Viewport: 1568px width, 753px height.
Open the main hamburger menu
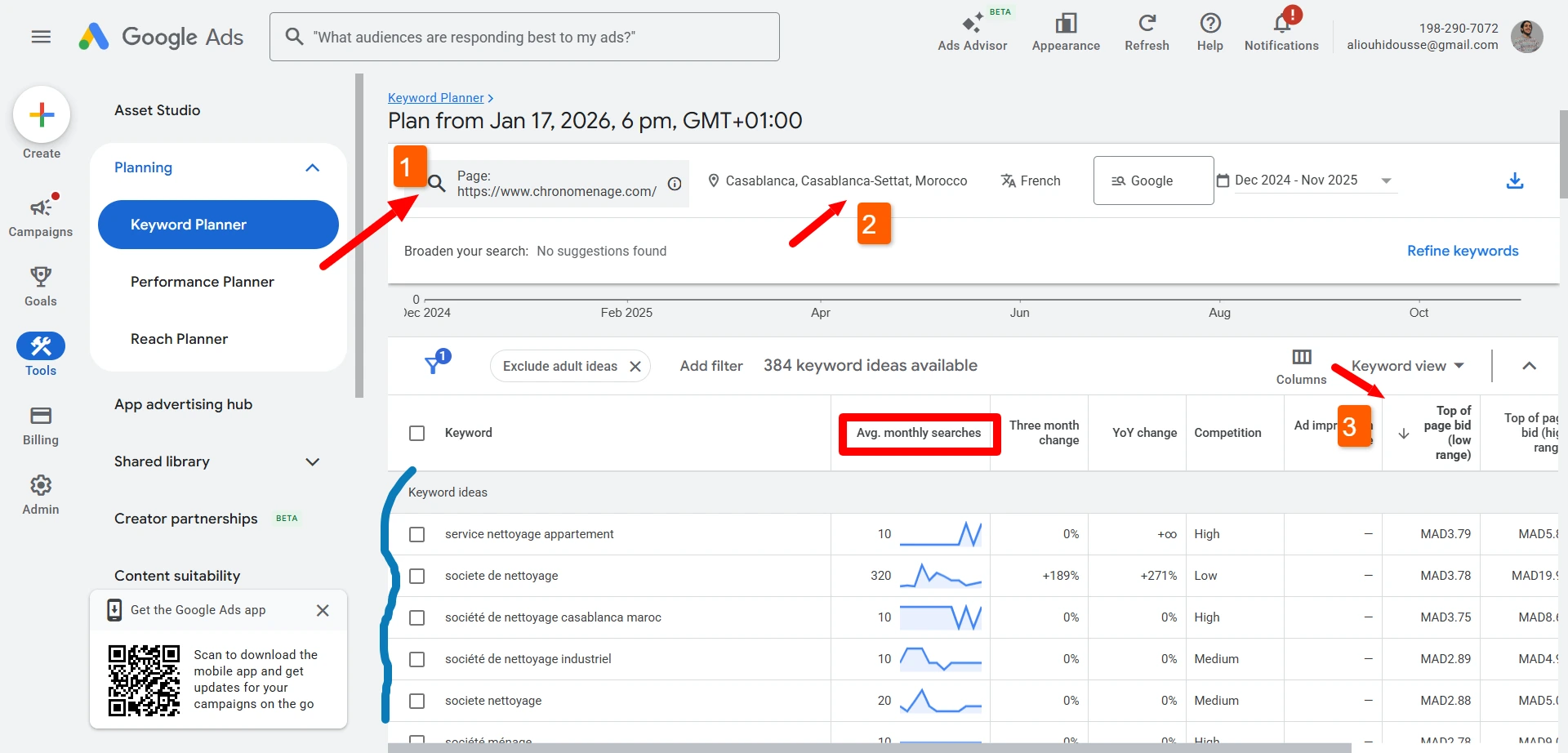[x=41, y=37]
